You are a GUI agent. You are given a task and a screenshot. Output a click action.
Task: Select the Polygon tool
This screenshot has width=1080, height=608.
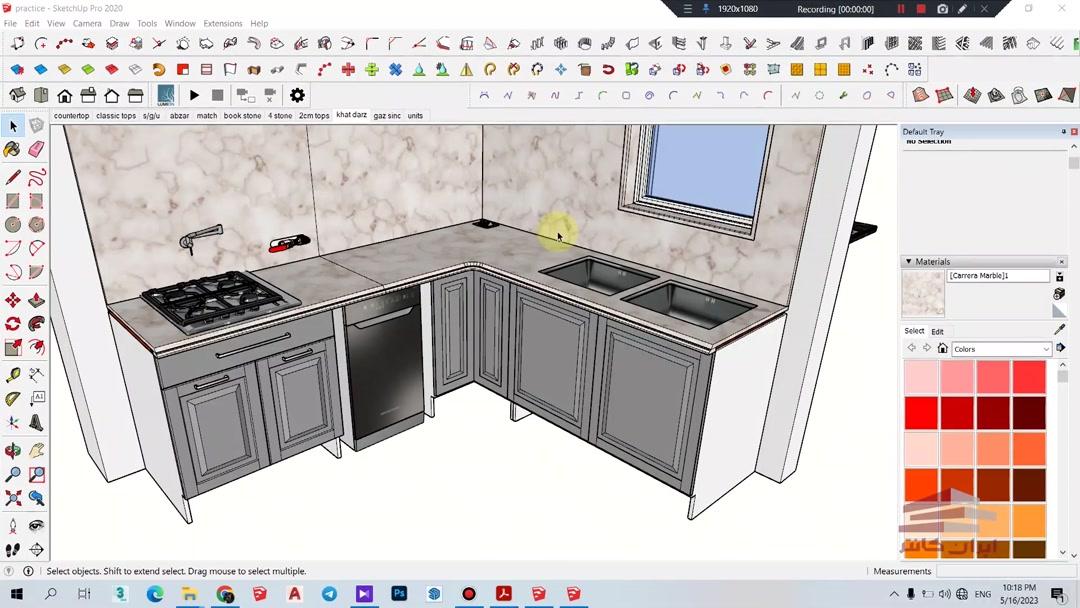[37, 224]
